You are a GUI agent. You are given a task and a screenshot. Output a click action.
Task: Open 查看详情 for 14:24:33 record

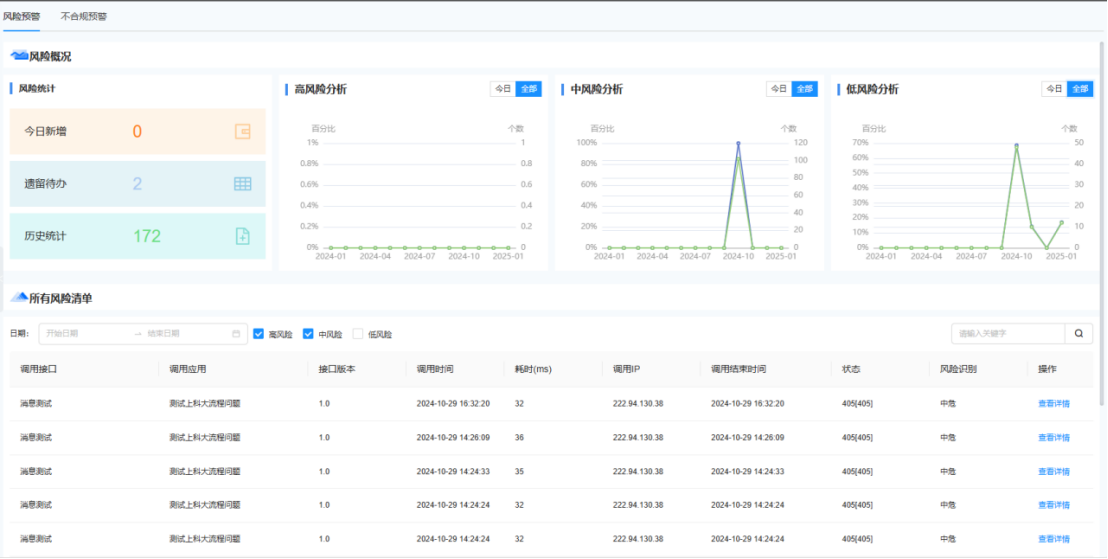(1054, 471)
